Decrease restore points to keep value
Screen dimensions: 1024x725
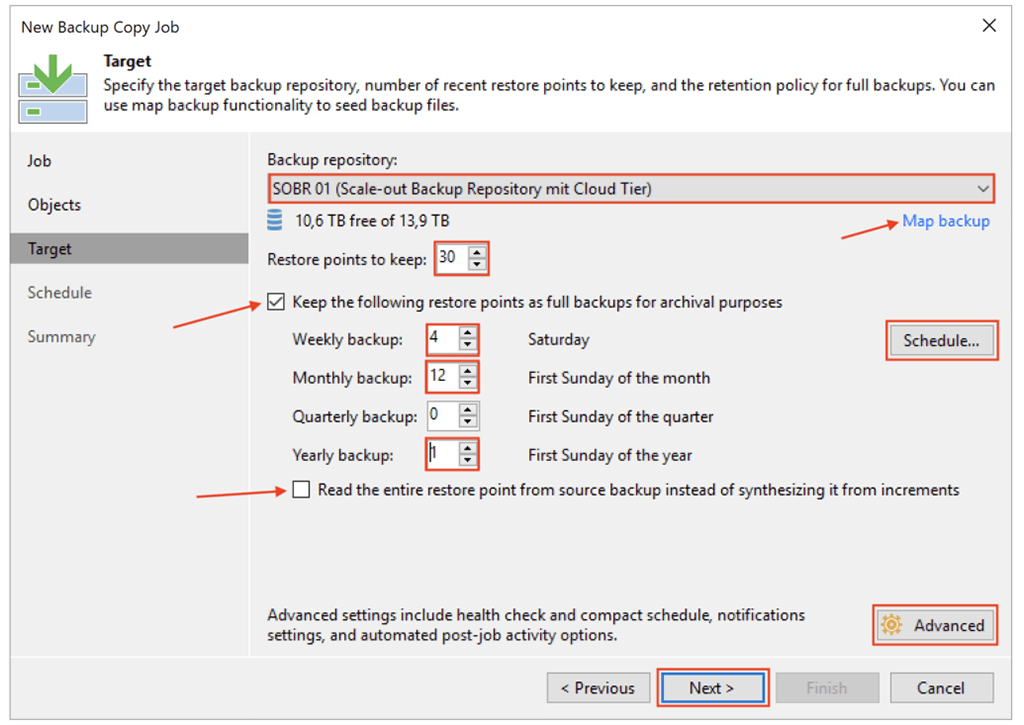[477, 265]
